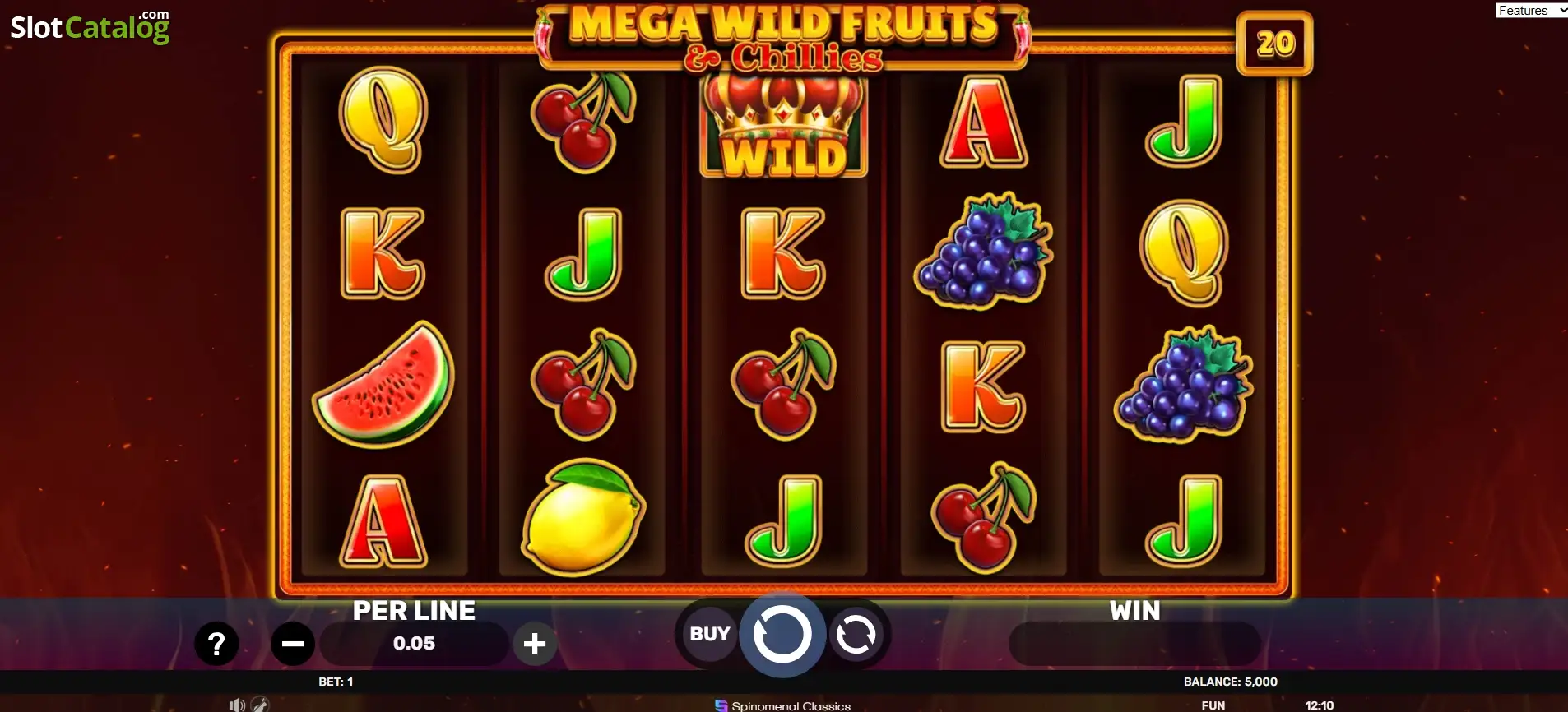The height and width of the screenshot is (712, 1568).
Task: Click the grapes symbol on reel four
Action: pos(983,251)
